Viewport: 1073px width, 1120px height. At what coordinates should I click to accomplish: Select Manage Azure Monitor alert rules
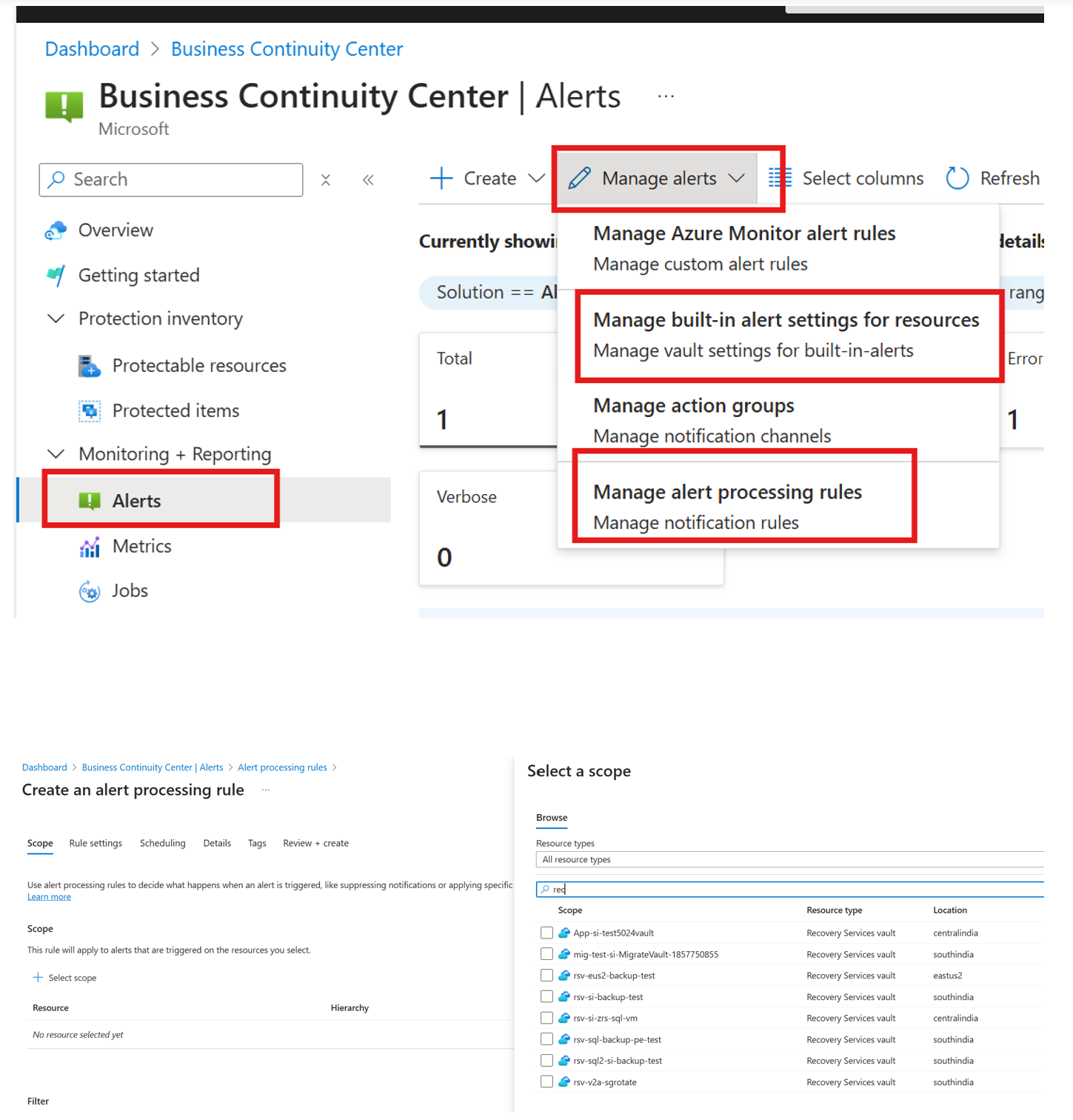coord(778,248)
